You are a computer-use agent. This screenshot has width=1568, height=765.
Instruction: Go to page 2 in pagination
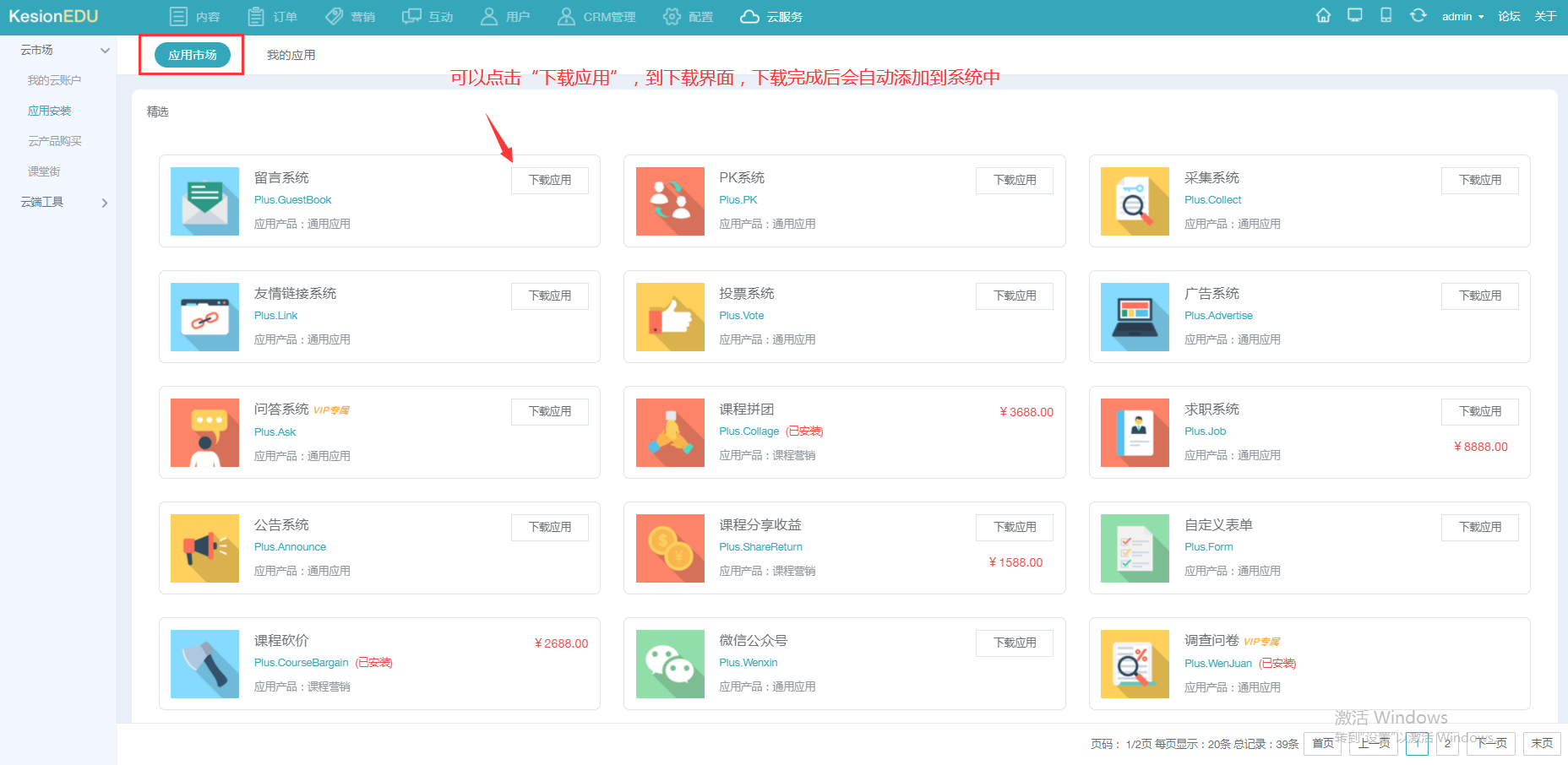coord(1447,743)
